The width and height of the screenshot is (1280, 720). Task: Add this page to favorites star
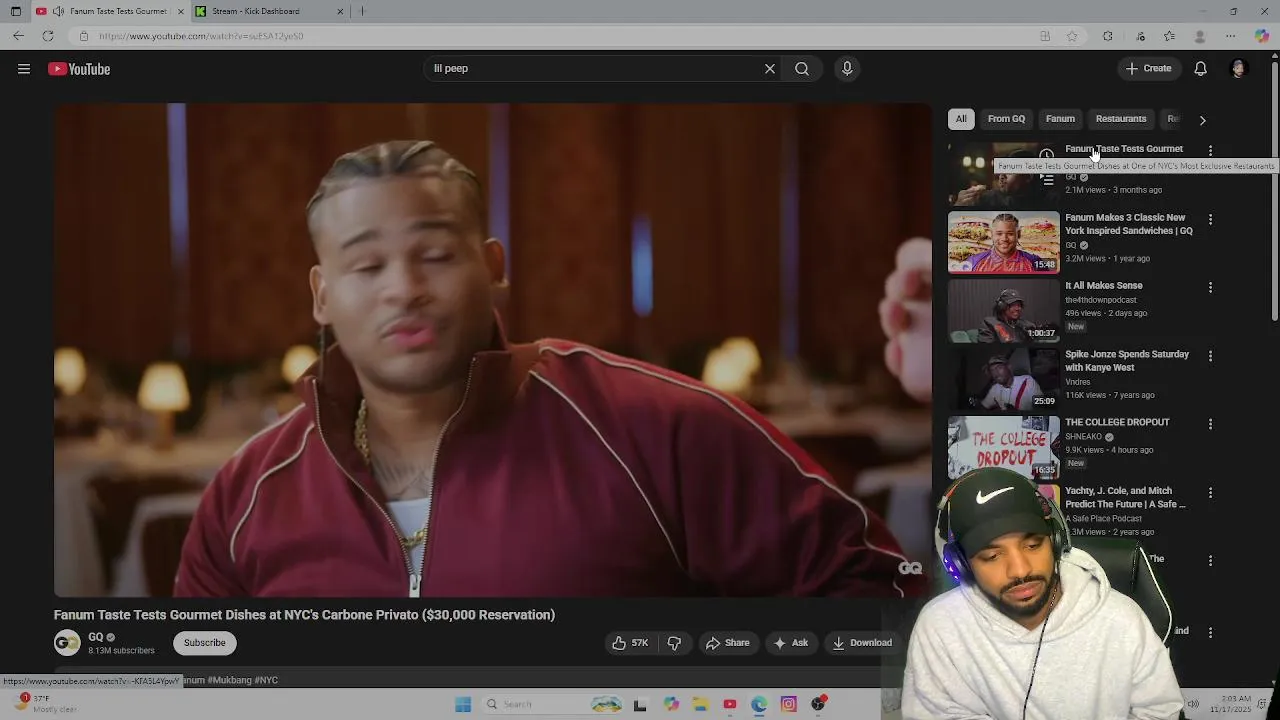click(1072, 36)
